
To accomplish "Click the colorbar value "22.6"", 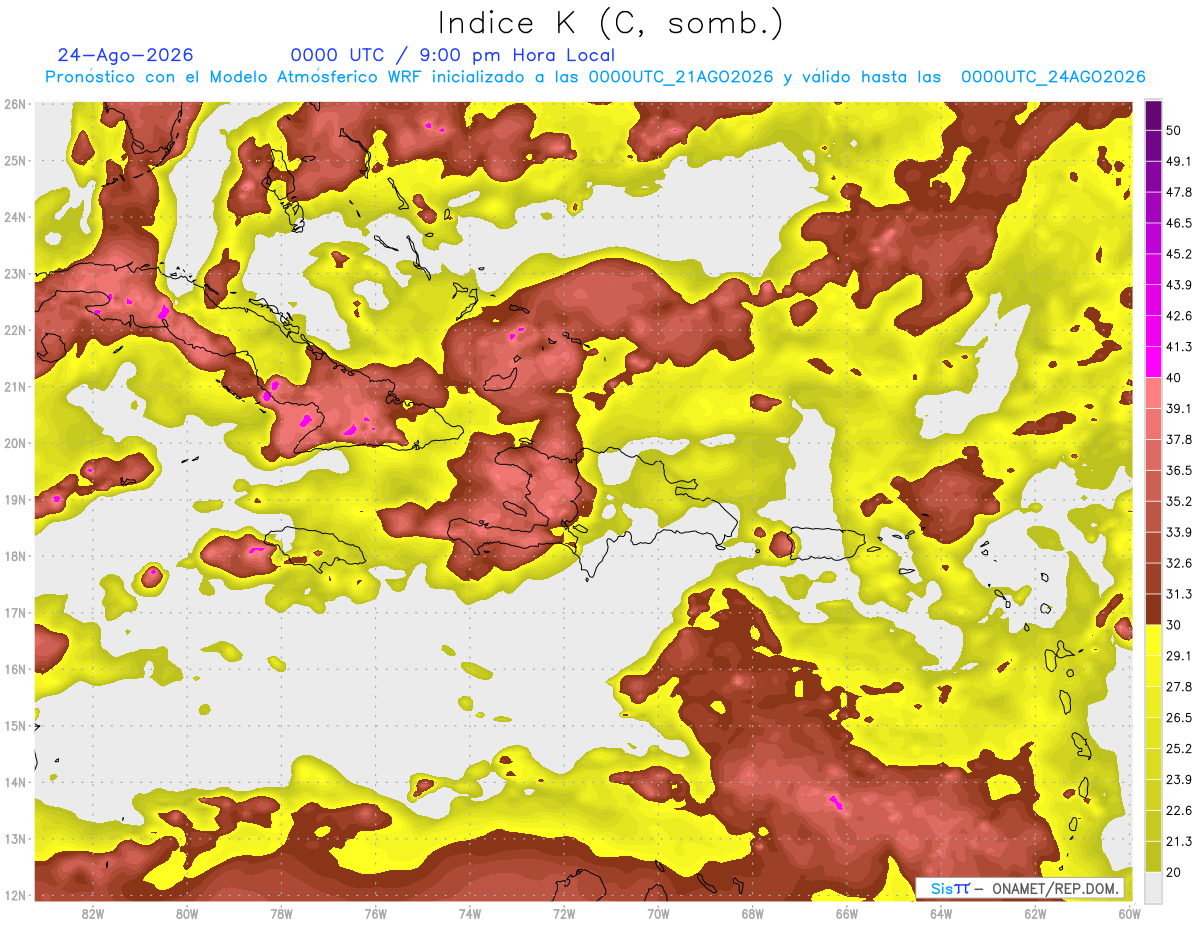I will (x=1179, y=810).
